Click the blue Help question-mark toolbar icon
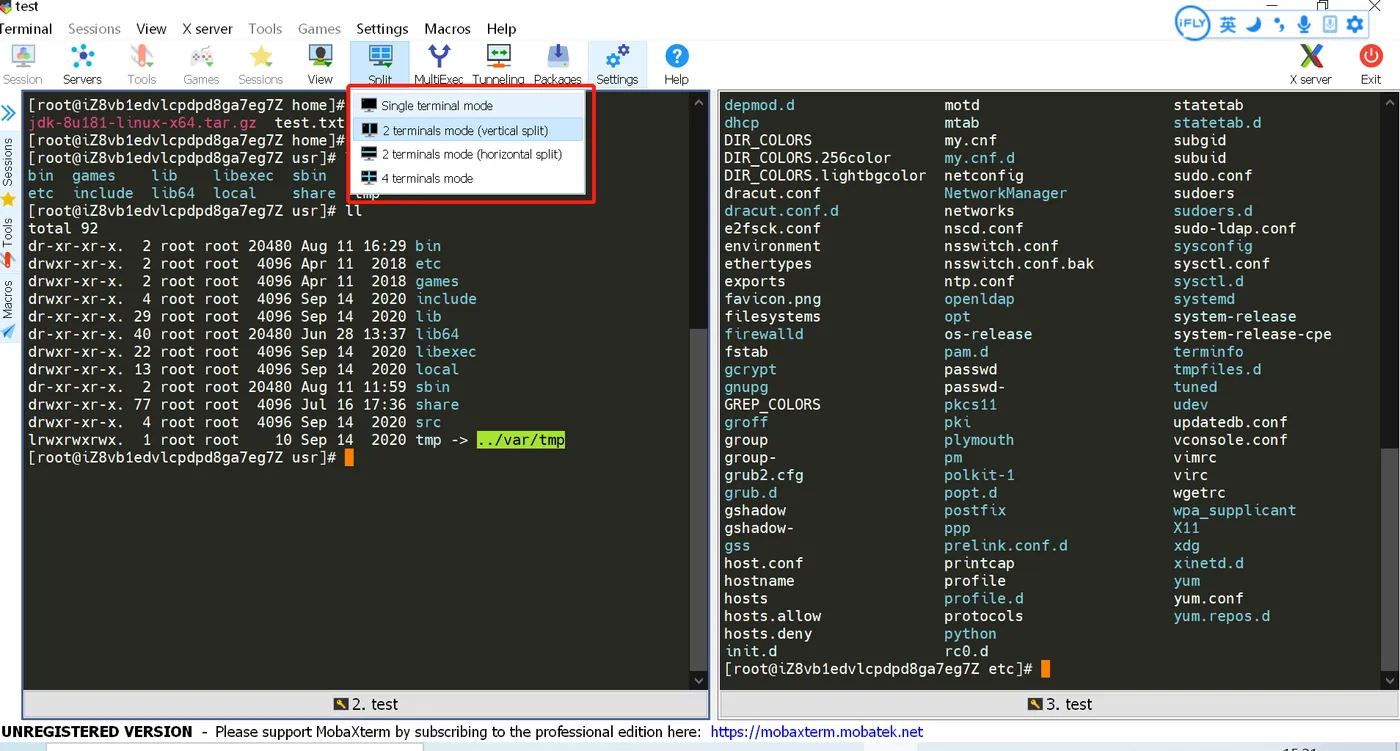The height and width of the screenshot is (751, 1400). 677,64
